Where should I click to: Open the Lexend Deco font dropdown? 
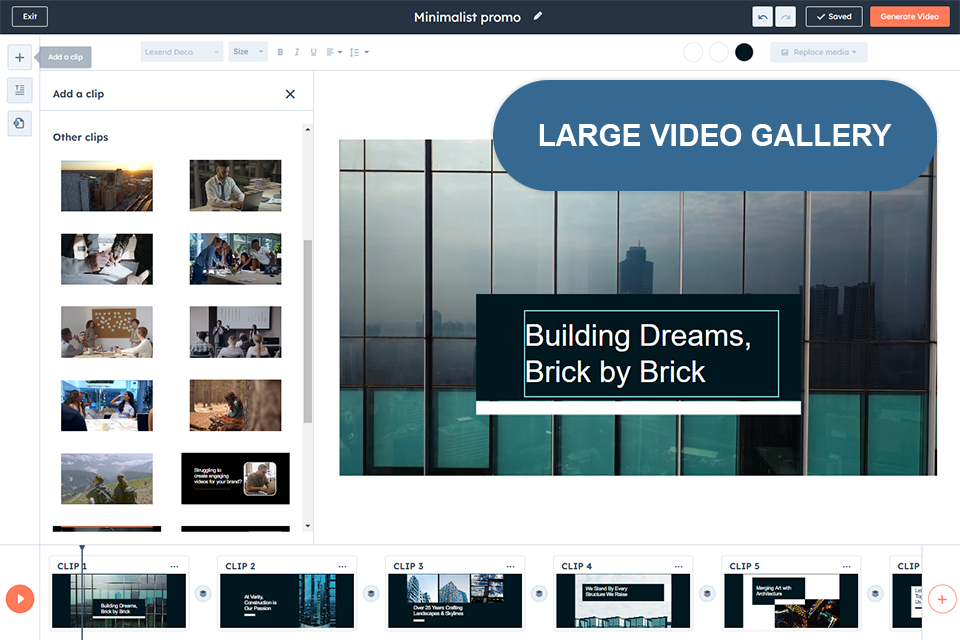(x=181, y=52)
